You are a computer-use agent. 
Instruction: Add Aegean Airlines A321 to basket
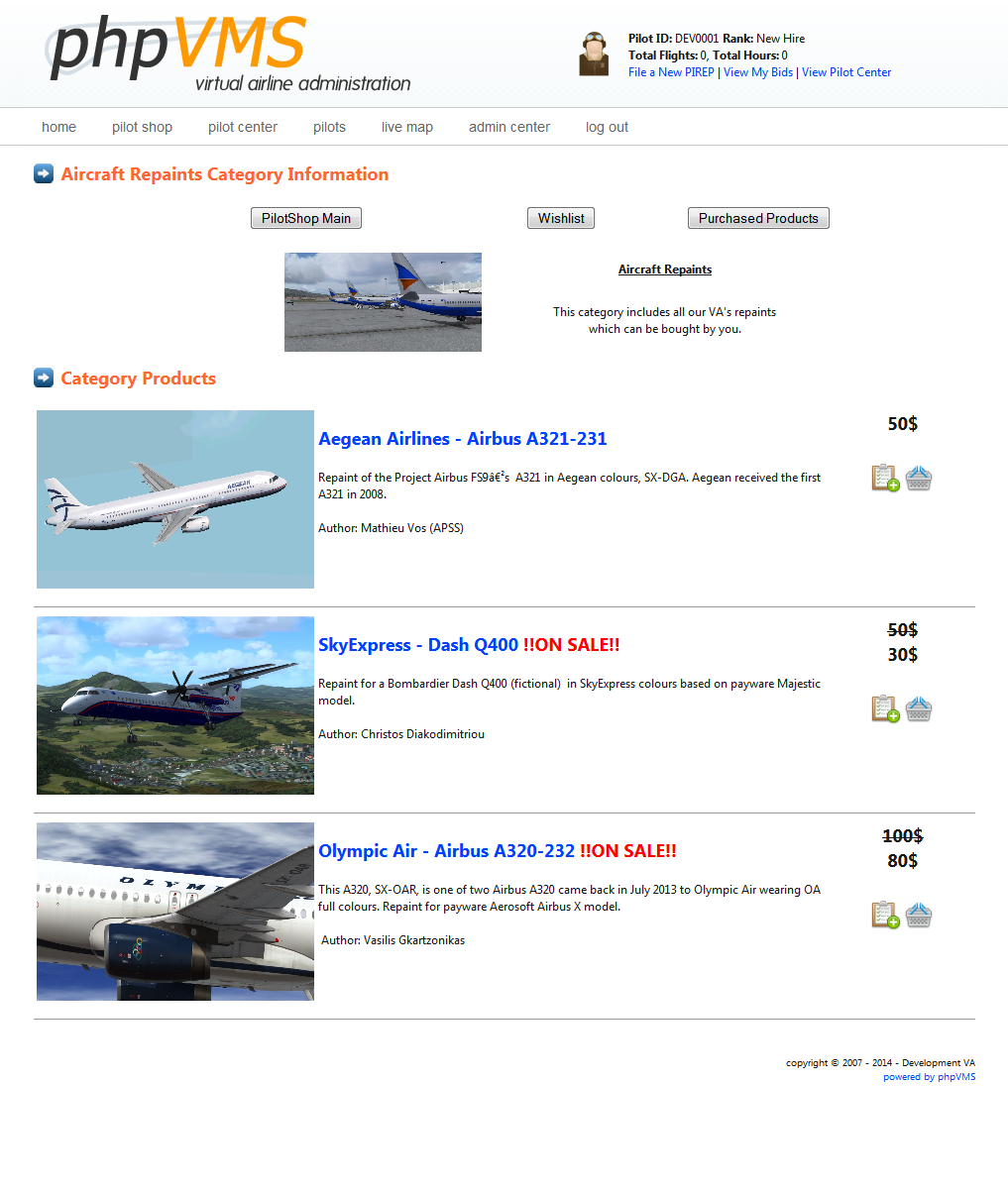919,479
